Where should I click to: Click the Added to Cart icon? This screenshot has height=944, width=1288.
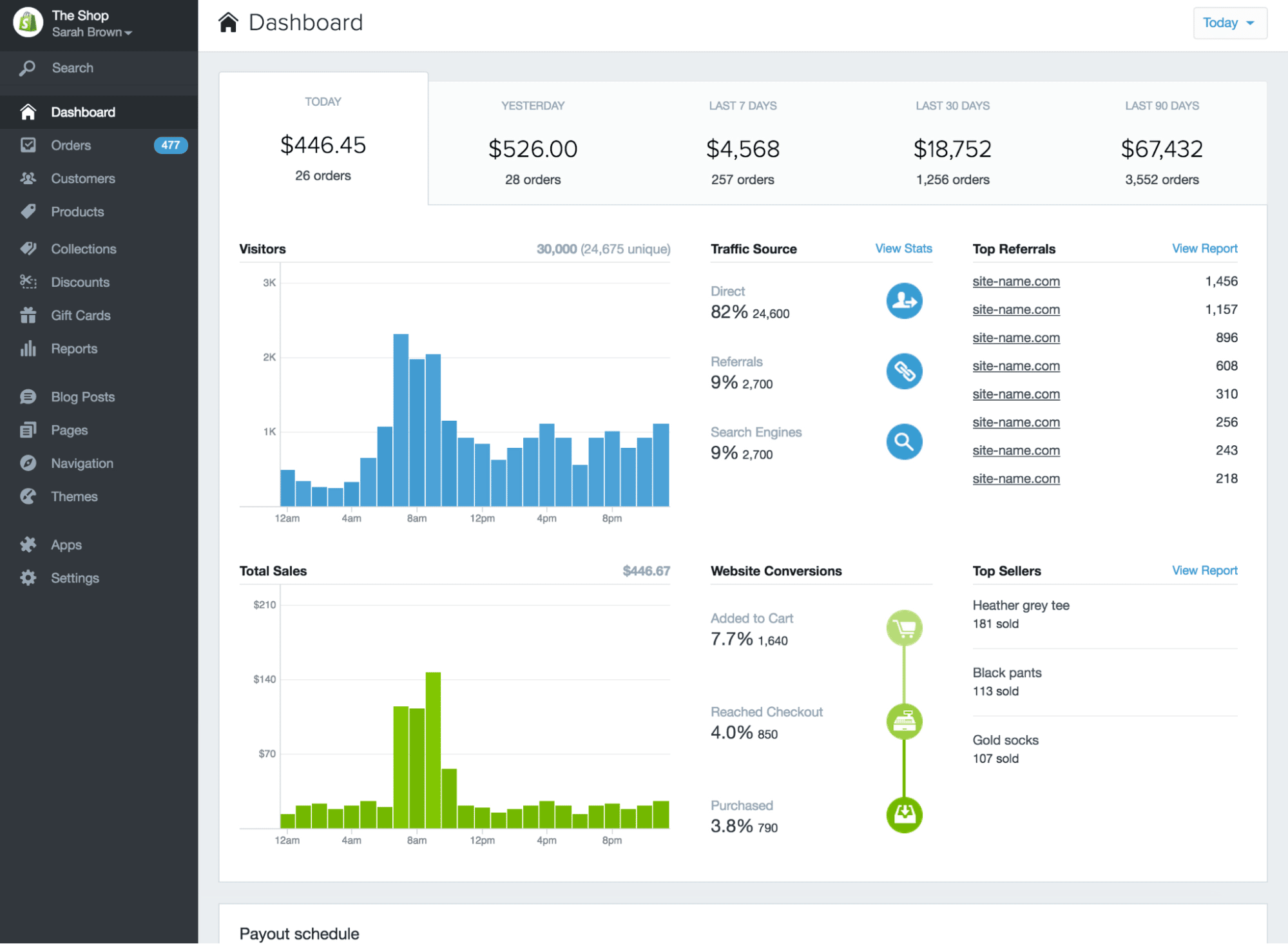click(x=904, y=628)
